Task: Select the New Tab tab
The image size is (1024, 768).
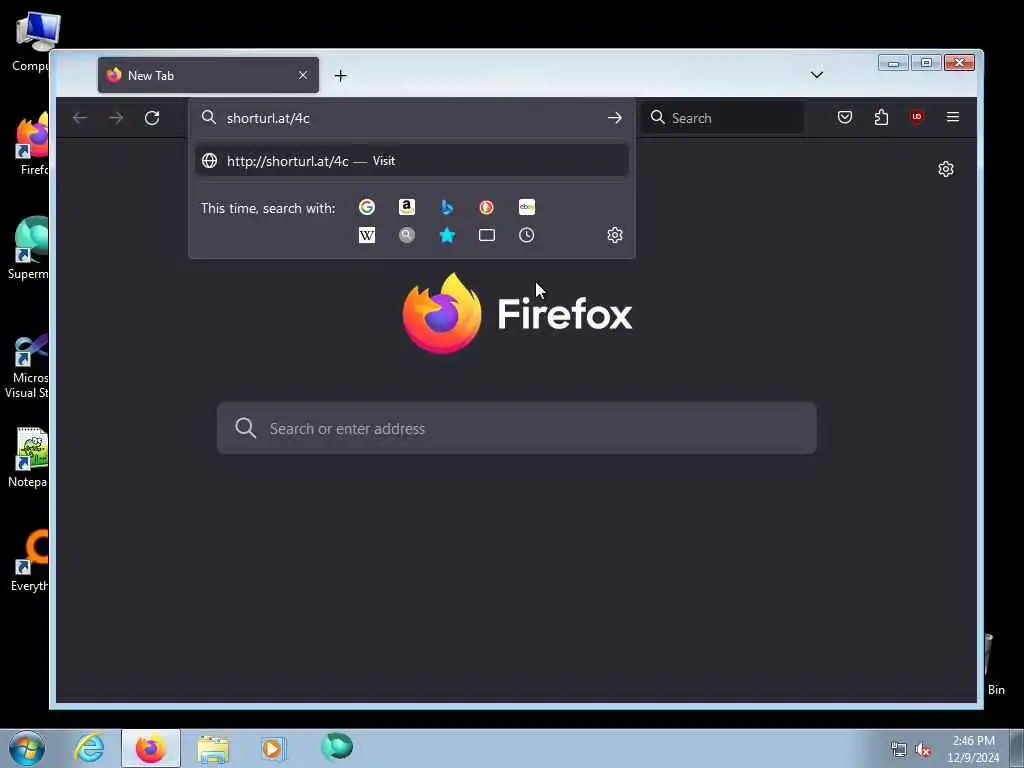Action: [208, 75]
